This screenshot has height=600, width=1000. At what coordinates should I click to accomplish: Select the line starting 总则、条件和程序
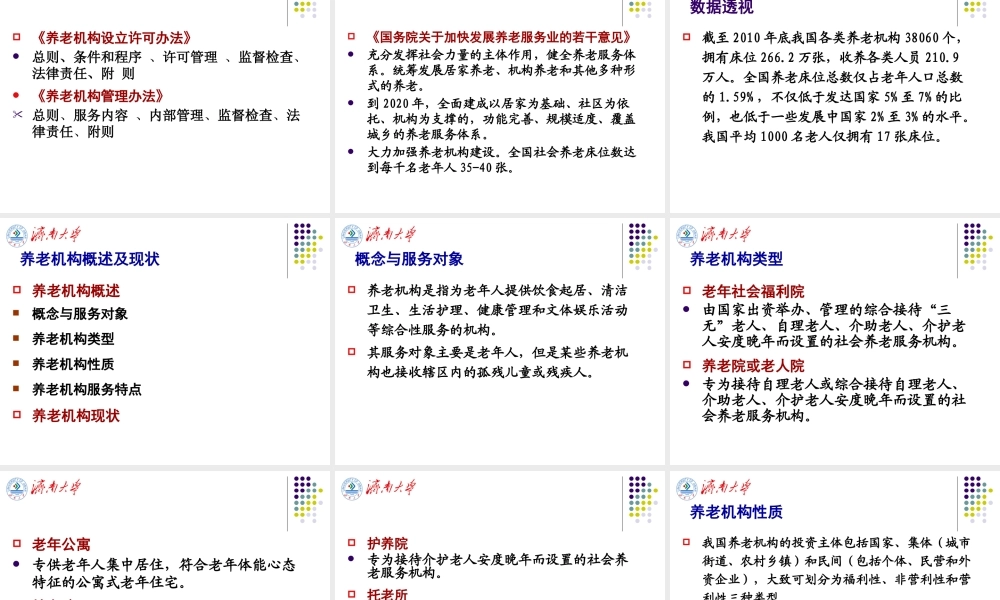click(166, 65)
